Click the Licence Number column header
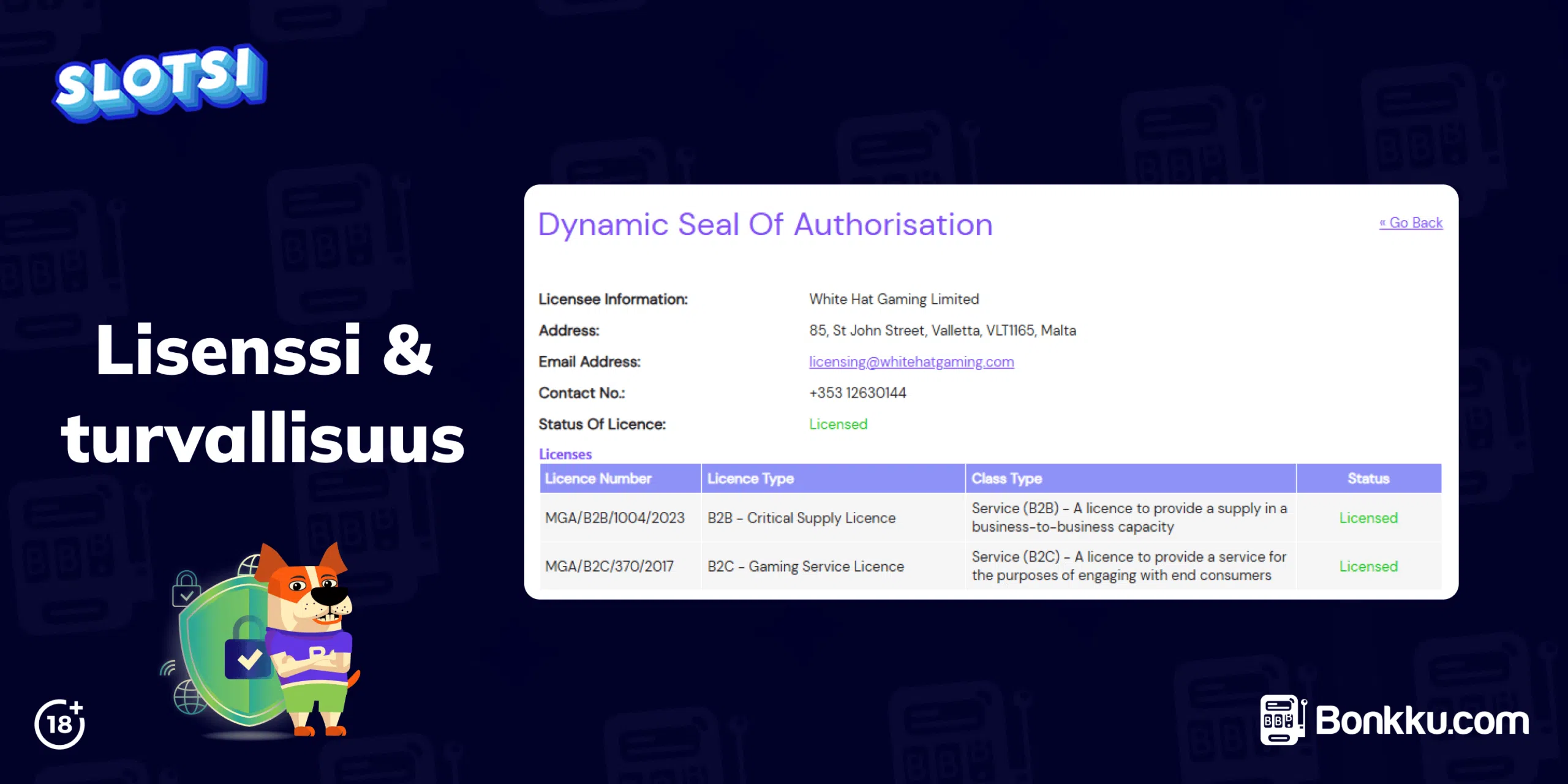This screenshot has height=784, width=1568. (620, 478)
